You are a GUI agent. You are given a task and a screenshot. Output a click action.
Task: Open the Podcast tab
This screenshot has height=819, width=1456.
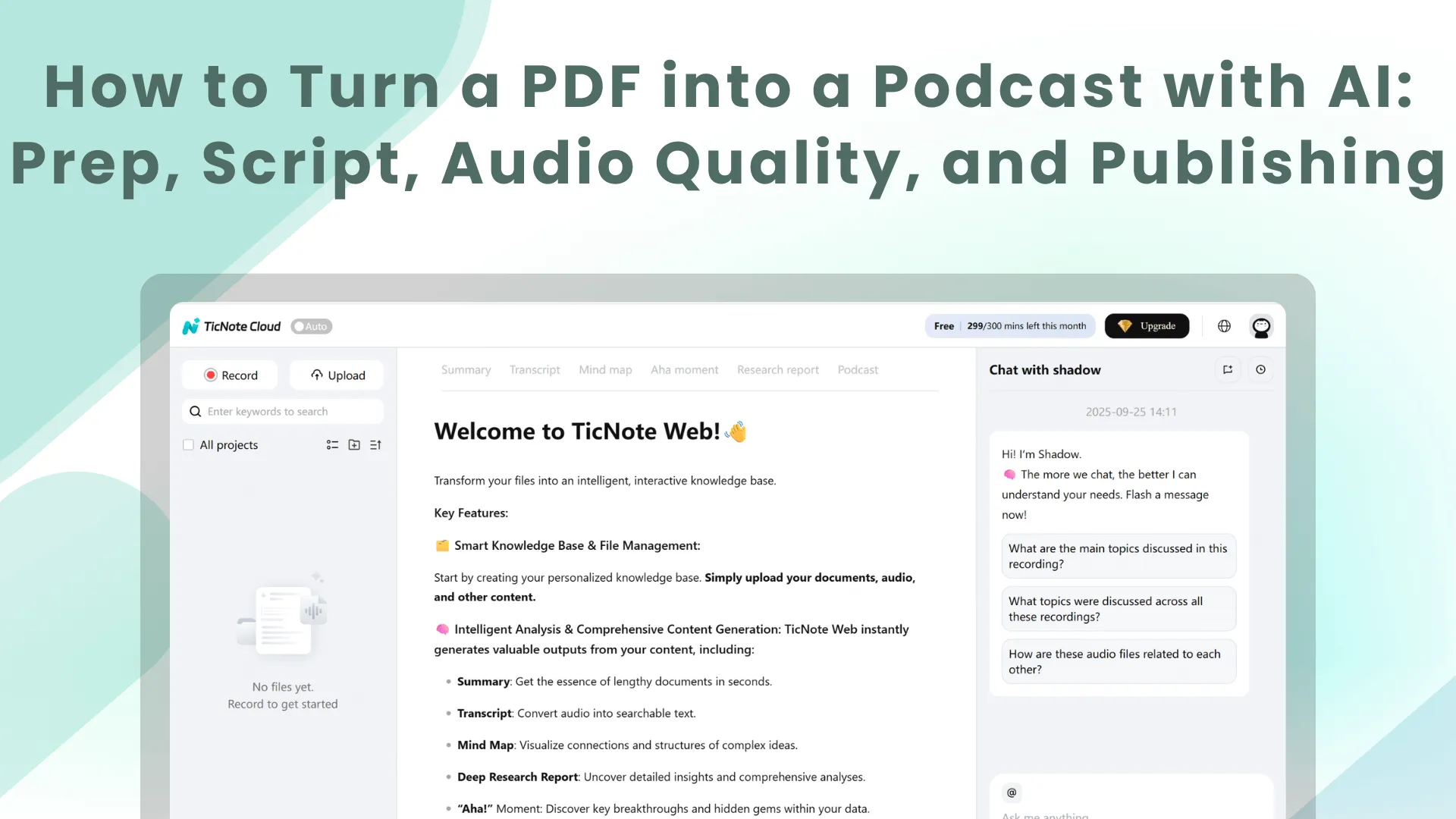(858, 370)
